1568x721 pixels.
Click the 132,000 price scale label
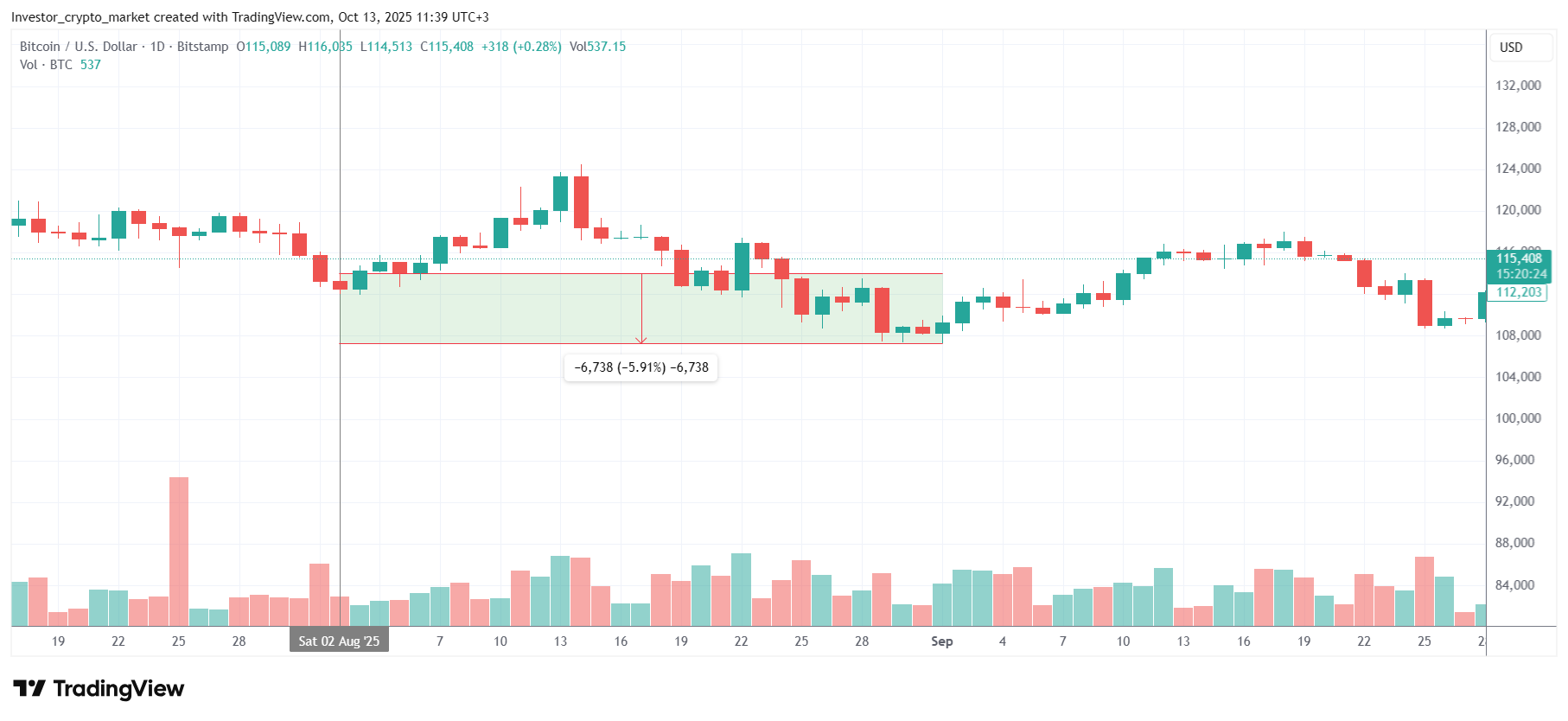1518,86
